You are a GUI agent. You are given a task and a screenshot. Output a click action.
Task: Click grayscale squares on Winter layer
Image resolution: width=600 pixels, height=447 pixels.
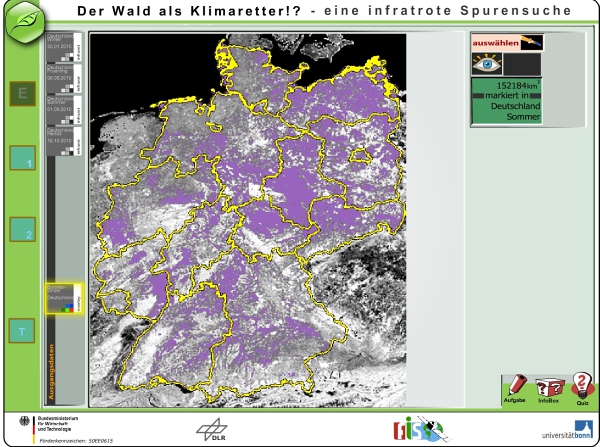point(67,57)
